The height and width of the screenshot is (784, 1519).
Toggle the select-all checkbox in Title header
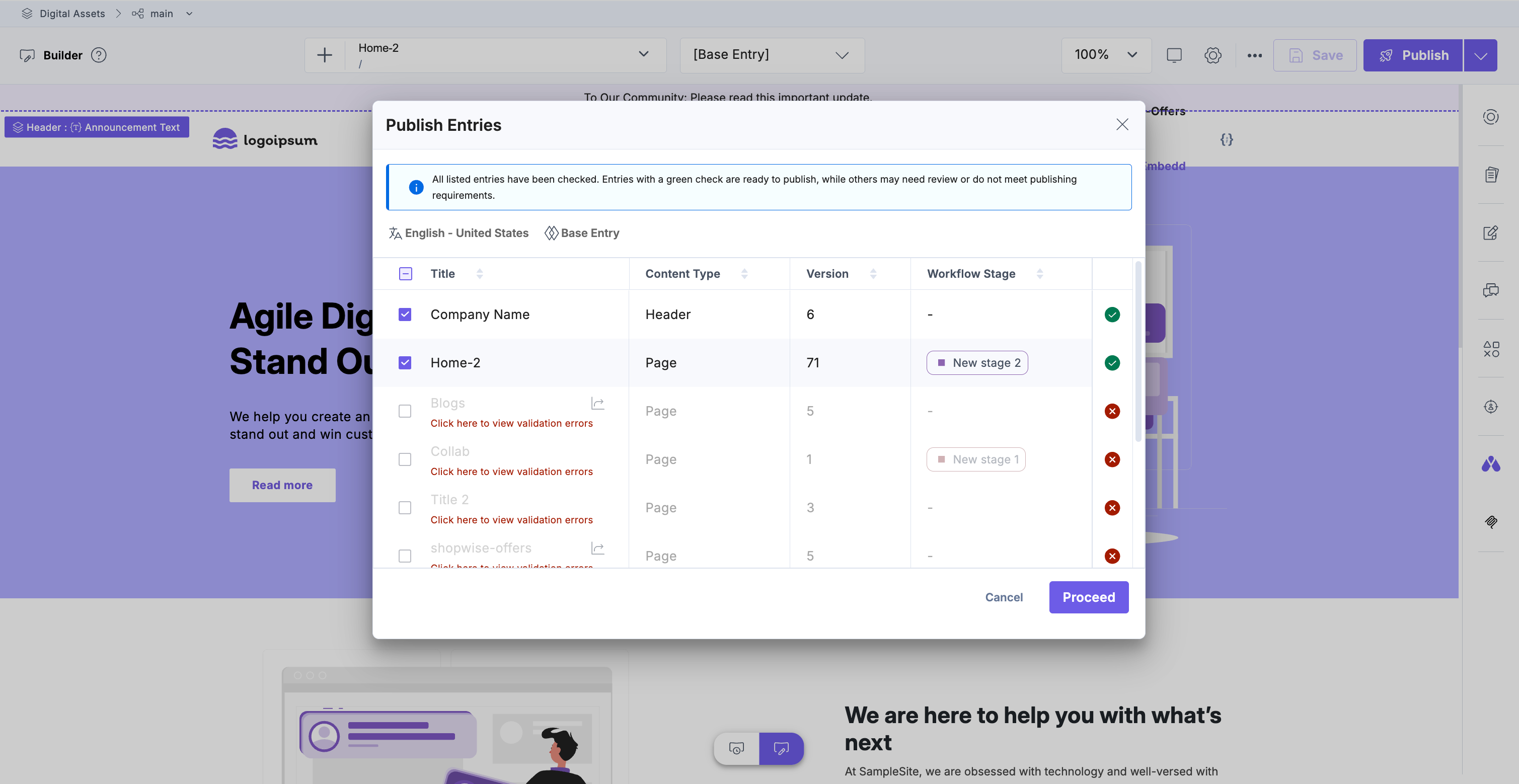(405, 274)
